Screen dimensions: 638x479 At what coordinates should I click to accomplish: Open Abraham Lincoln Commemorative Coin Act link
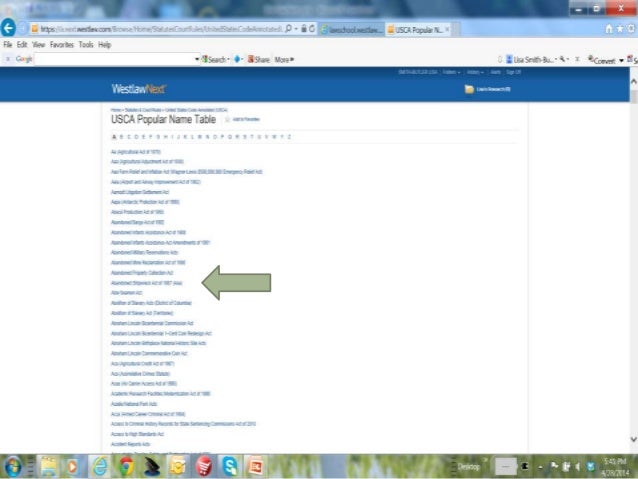click(149, 353)
